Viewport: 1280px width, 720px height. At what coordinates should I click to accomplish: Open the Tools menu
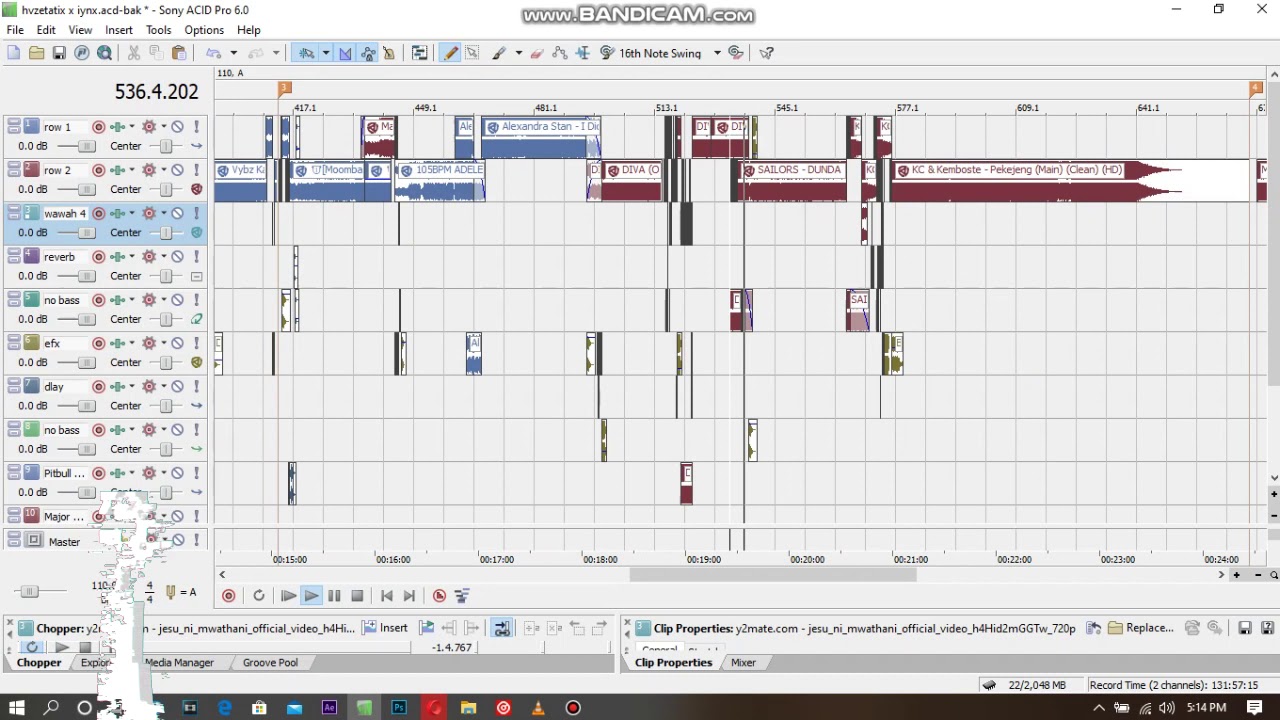[159, 30]
